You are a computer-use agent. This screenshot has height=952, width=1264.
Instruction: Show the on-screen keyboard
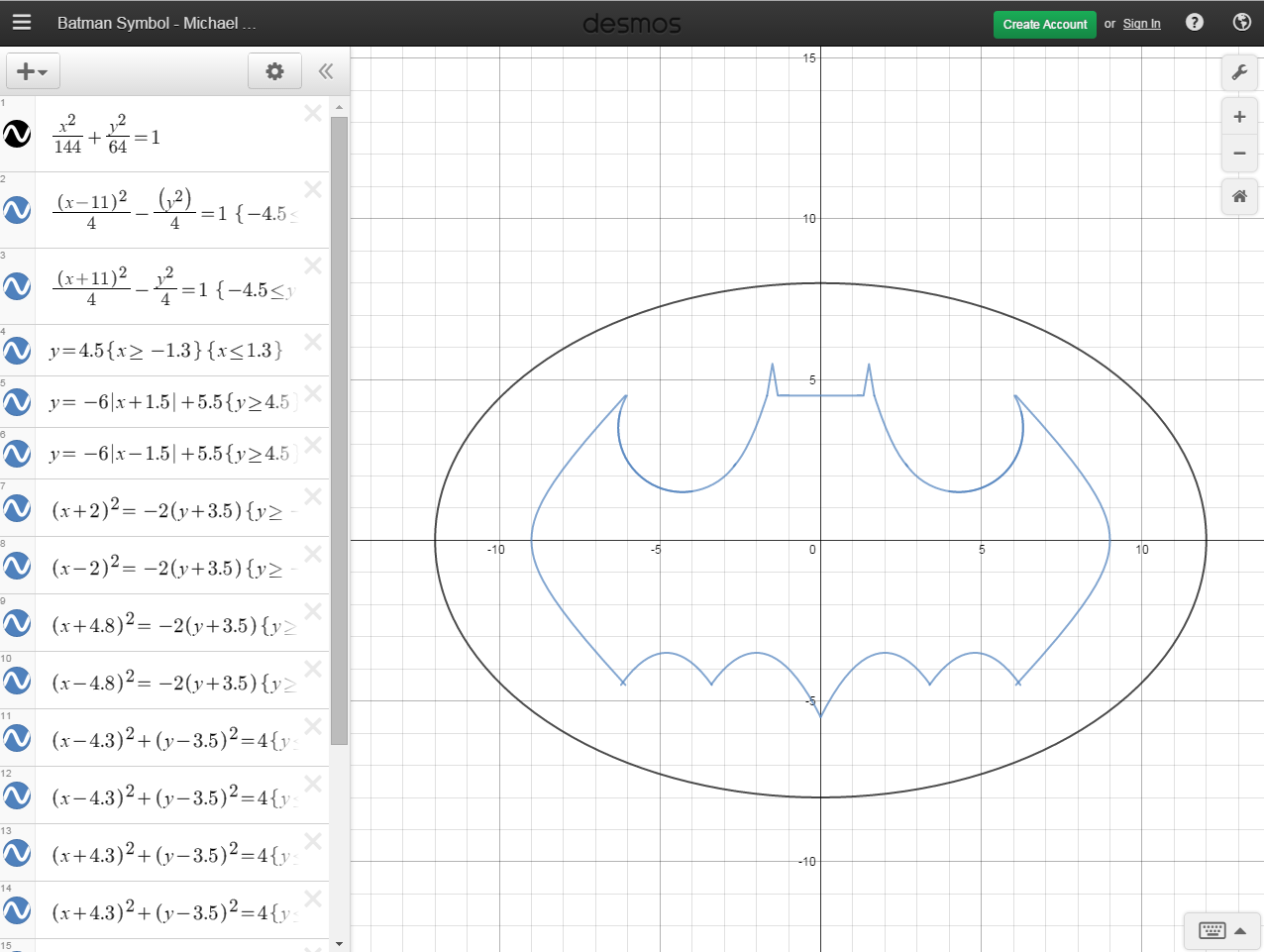(1222, 930)
